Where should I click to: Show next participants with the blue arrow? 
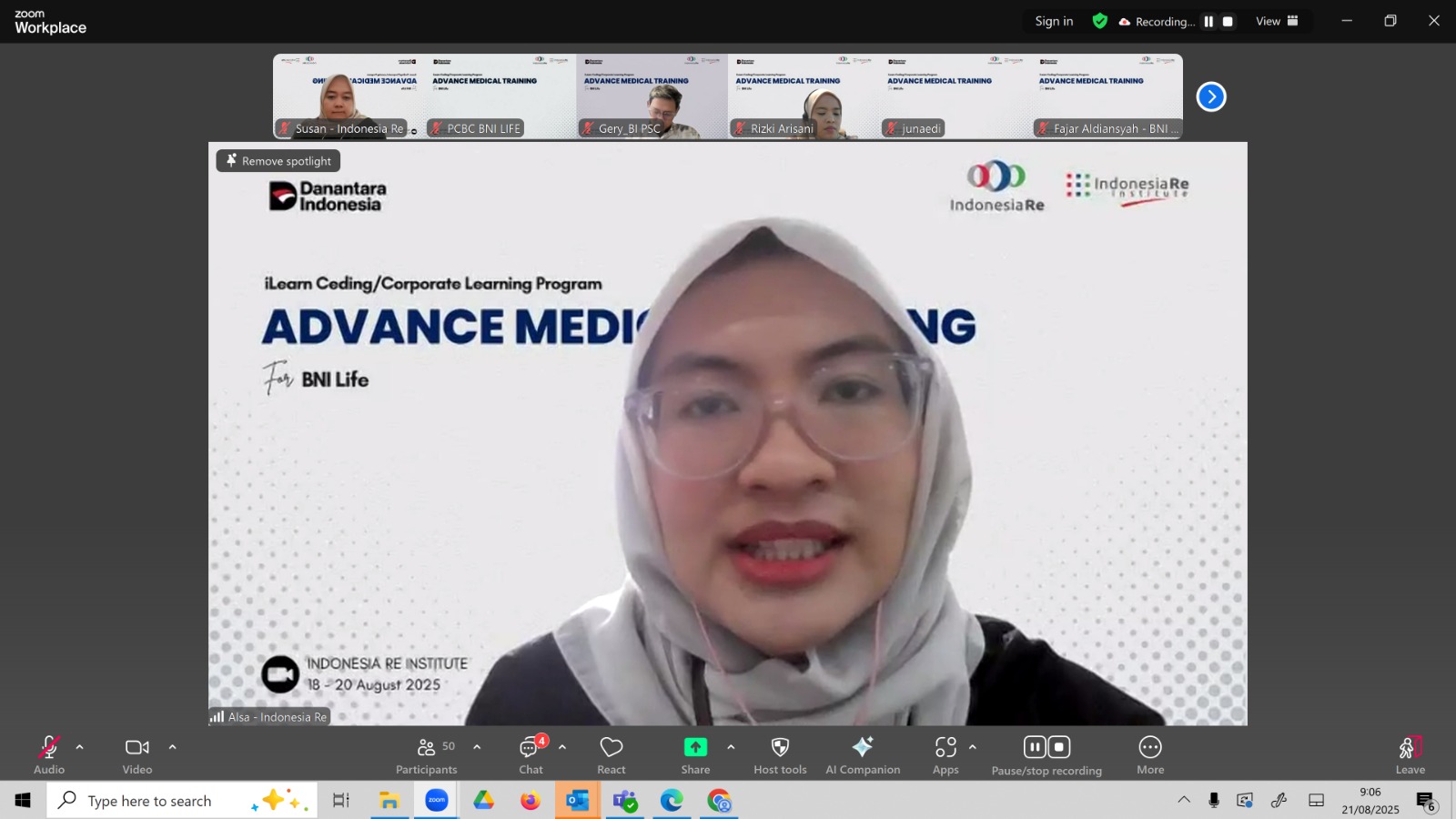coord(1211,96)
